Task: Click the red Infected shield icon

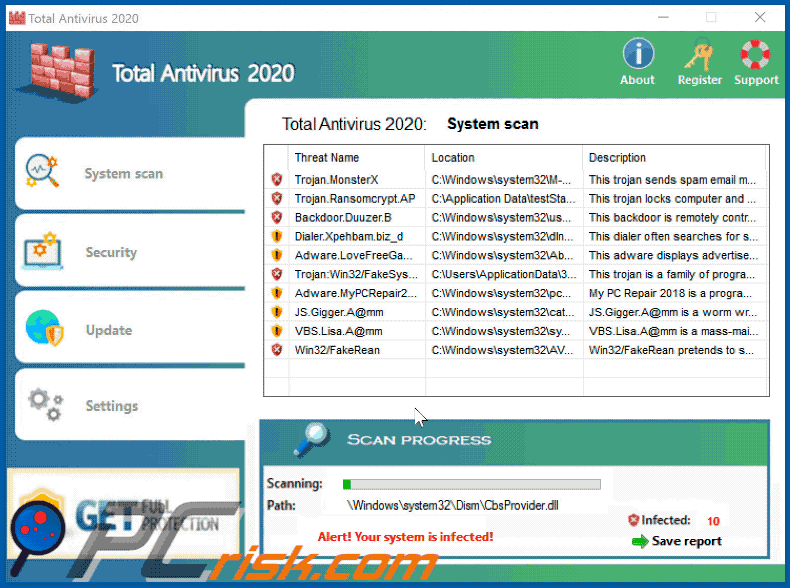Action: [633, 519]
